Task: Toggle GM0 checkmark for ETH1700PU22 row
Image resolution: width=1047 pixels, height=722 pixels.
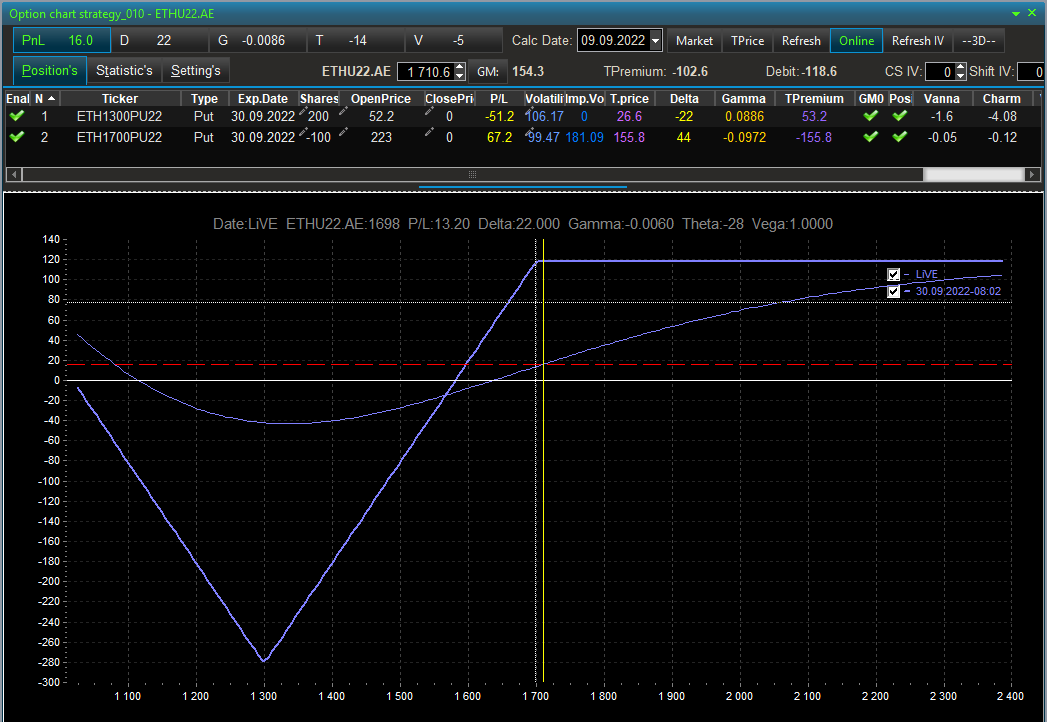Action: click(x=871, y=136)
